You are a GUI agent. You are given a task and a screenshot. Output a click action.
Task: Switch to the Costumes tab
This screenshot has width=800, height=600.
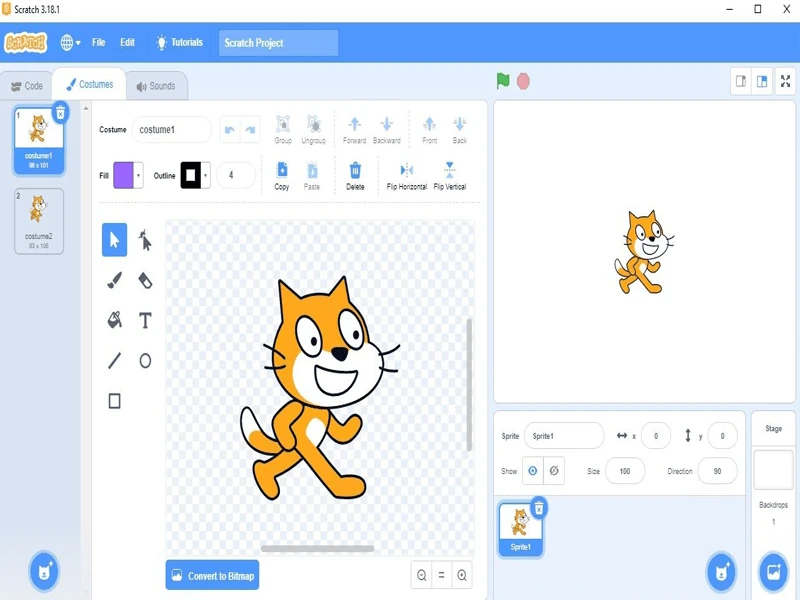[x=89, y=84]
